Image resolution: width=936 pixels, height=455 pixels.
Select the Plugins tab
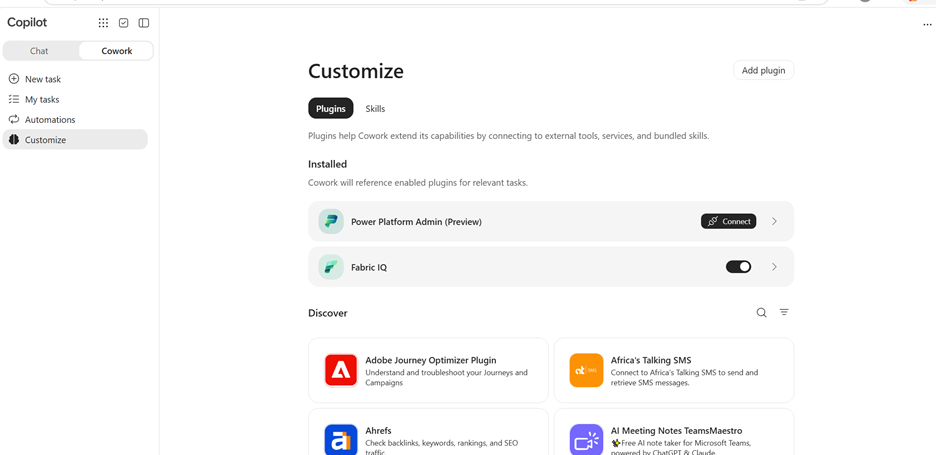tap(331, 109)
